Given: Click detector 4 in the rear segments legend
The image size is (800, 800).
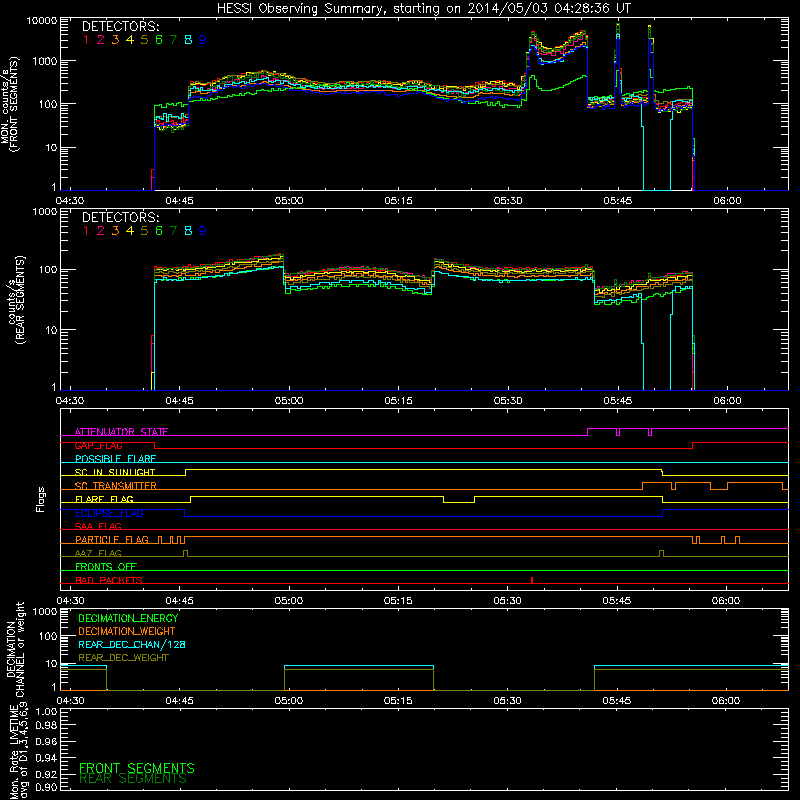Looking at the screenshot, I should [130, 231].
